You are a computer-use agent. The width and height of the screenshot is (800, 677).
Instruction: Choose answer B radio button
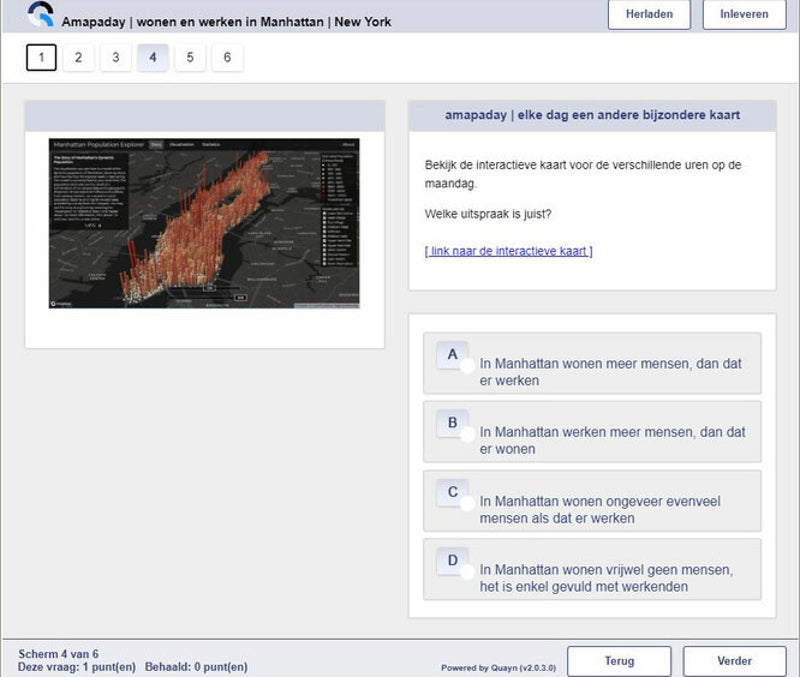pos(466,434)
